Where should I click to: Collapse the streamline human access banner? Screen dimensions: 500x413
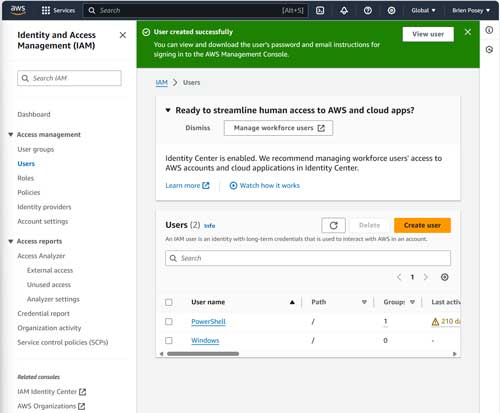(x=168, y=110)
